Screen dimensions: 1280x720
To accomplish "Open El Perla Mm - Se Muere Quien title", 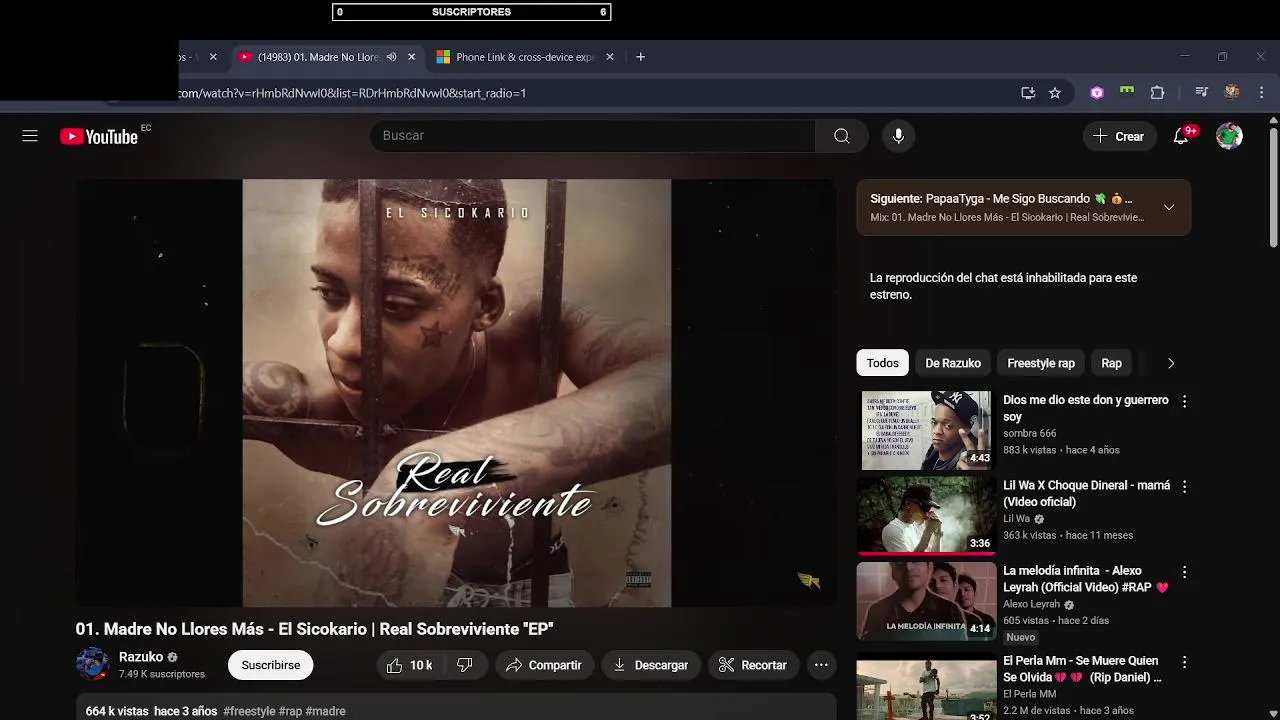I will [1083, 669].
